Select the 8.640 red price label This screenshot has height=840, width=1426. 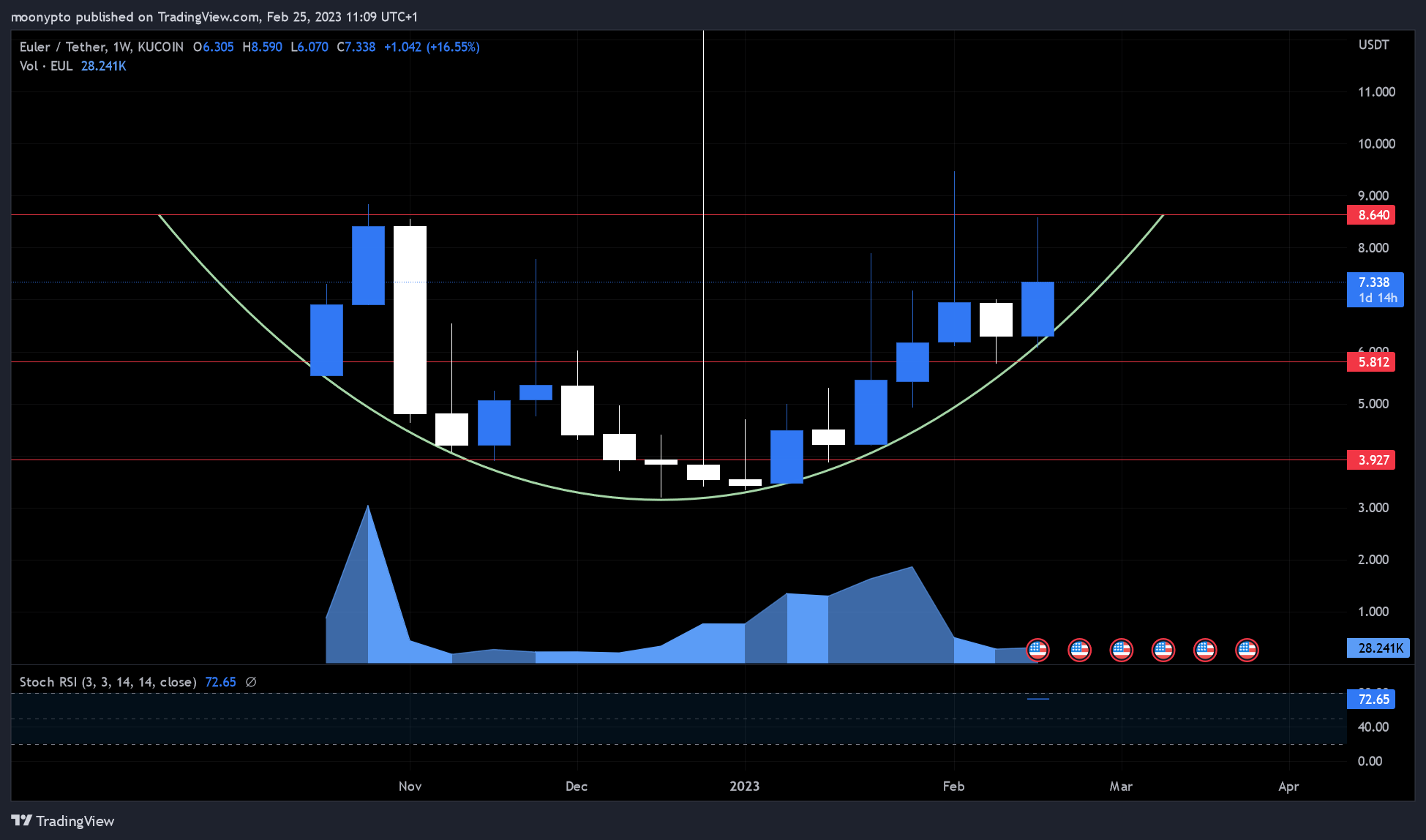pyautogui.click(x=1371, y=215)
